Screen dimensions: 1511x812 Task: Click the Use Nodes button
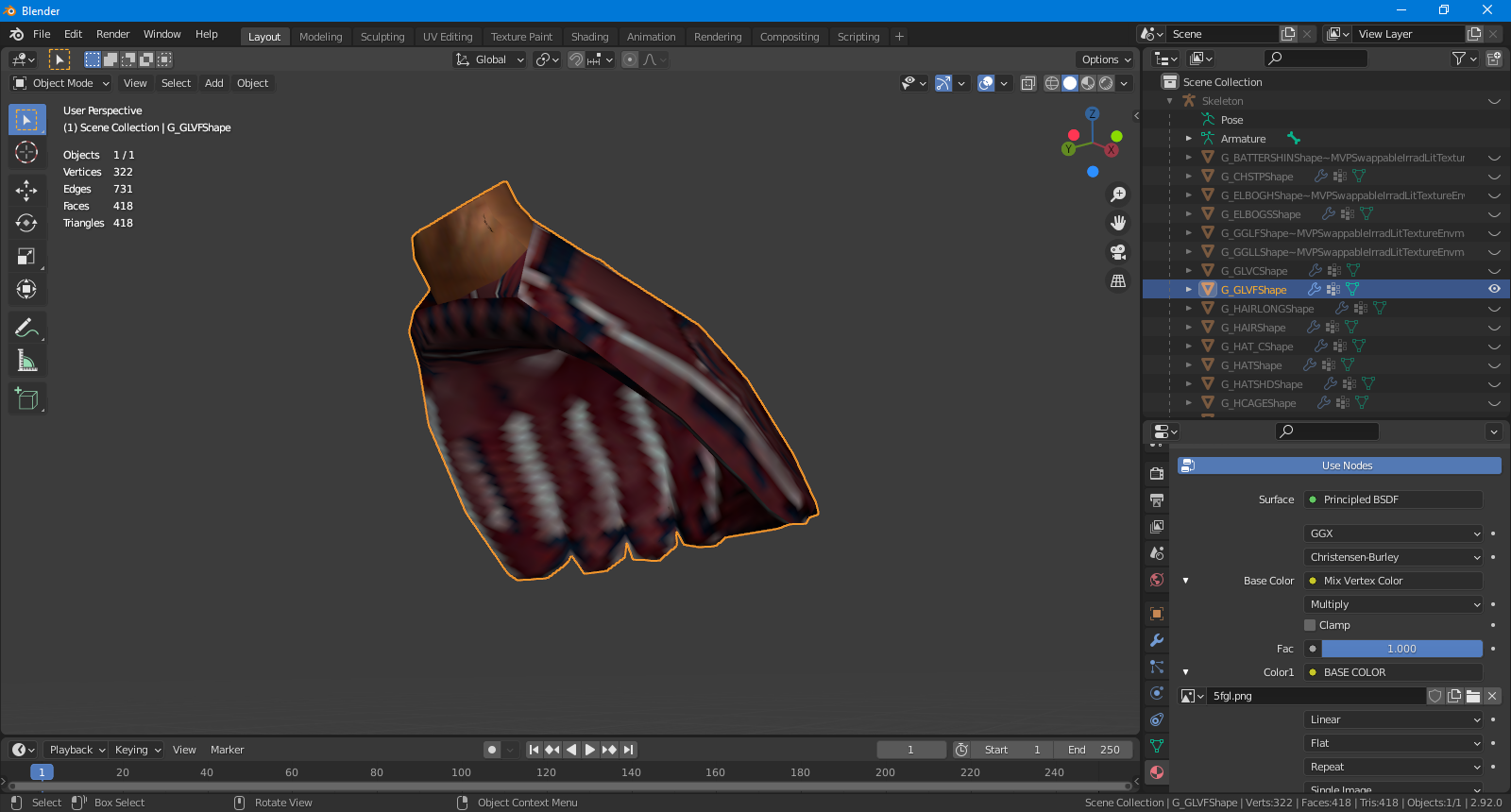click(x=1346, y=465)
